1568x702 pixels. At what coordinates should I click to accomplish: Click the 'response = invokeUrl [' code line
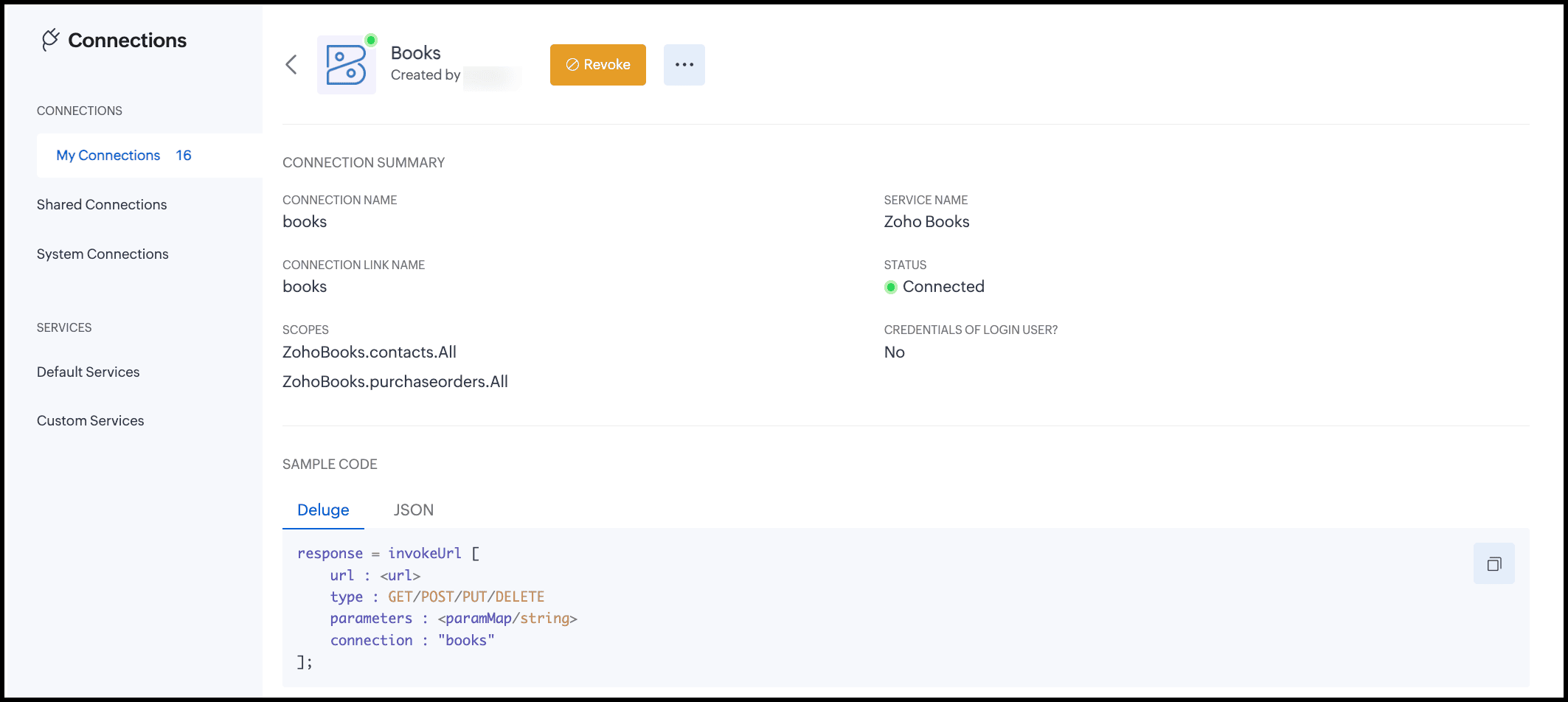(x=389, y=554)
